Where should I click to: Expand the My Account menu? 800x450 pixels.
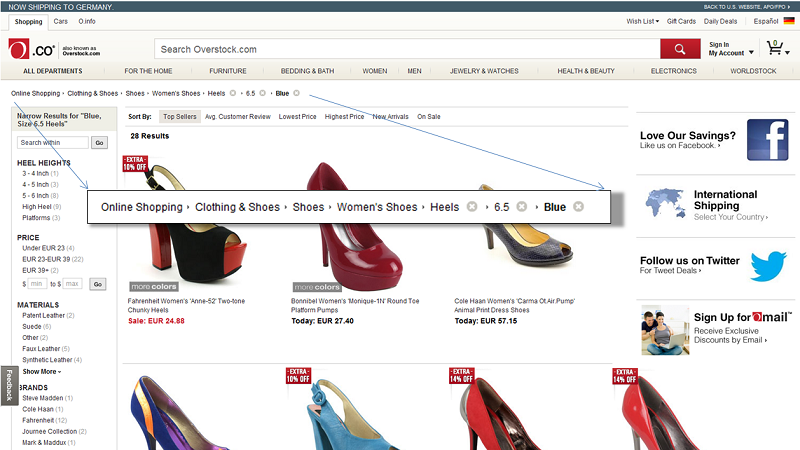point(731,53)
